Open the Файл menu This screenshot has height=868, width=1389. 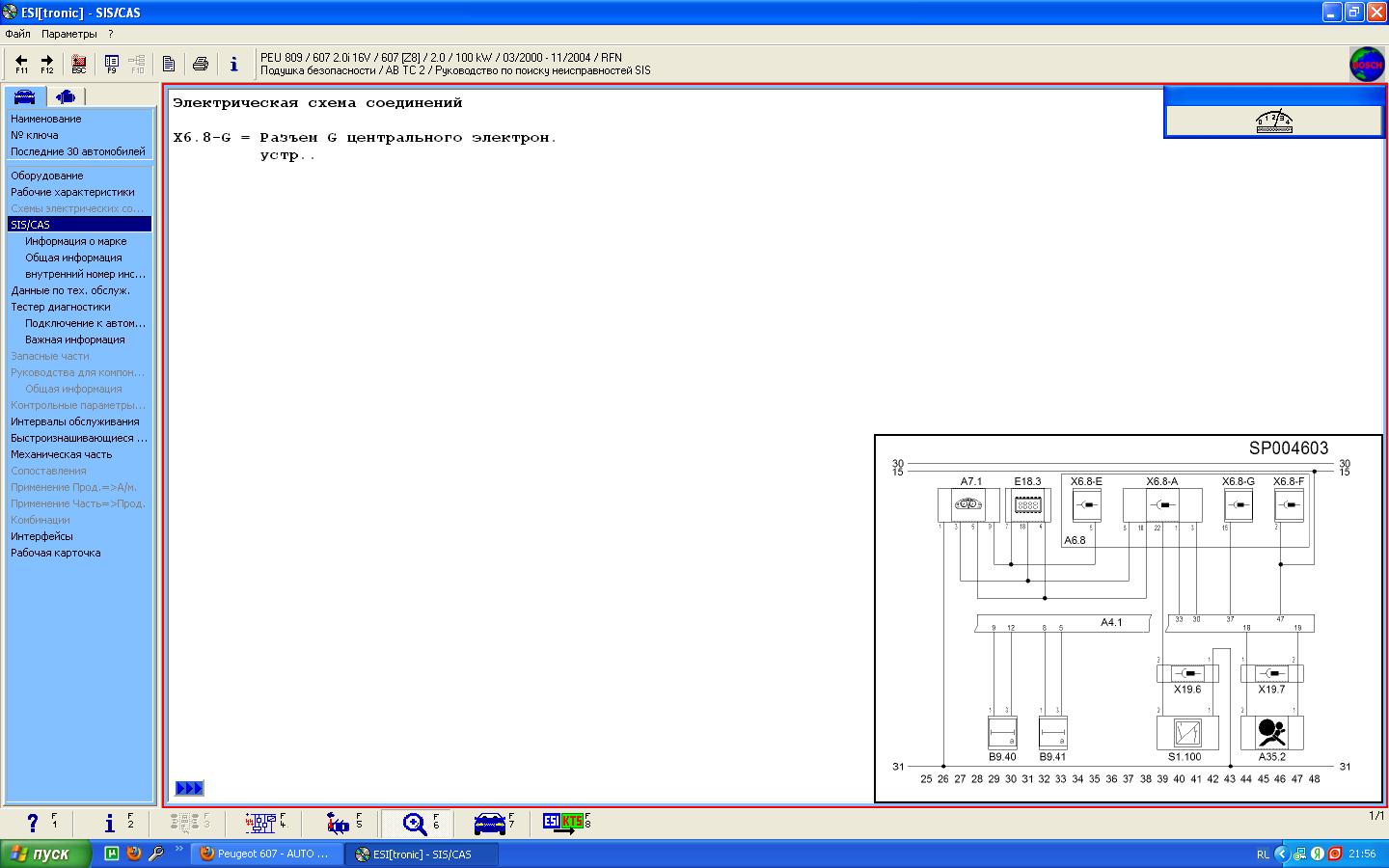(17, 34)
